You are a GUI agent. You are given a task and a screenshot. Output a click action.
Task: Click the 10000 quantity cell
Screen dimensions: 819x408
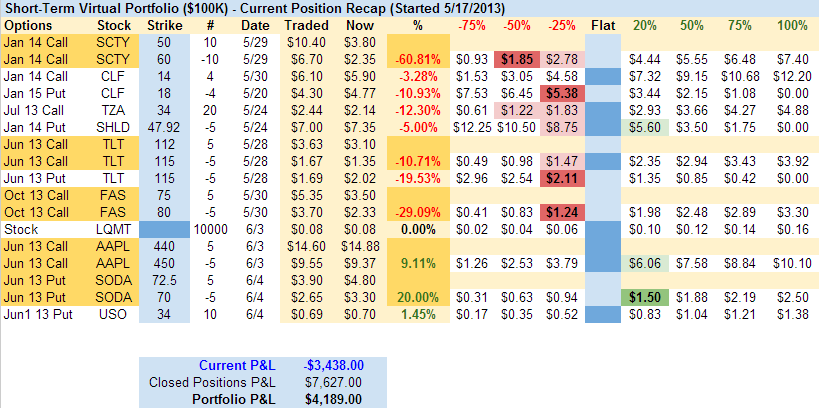(209, 229)
